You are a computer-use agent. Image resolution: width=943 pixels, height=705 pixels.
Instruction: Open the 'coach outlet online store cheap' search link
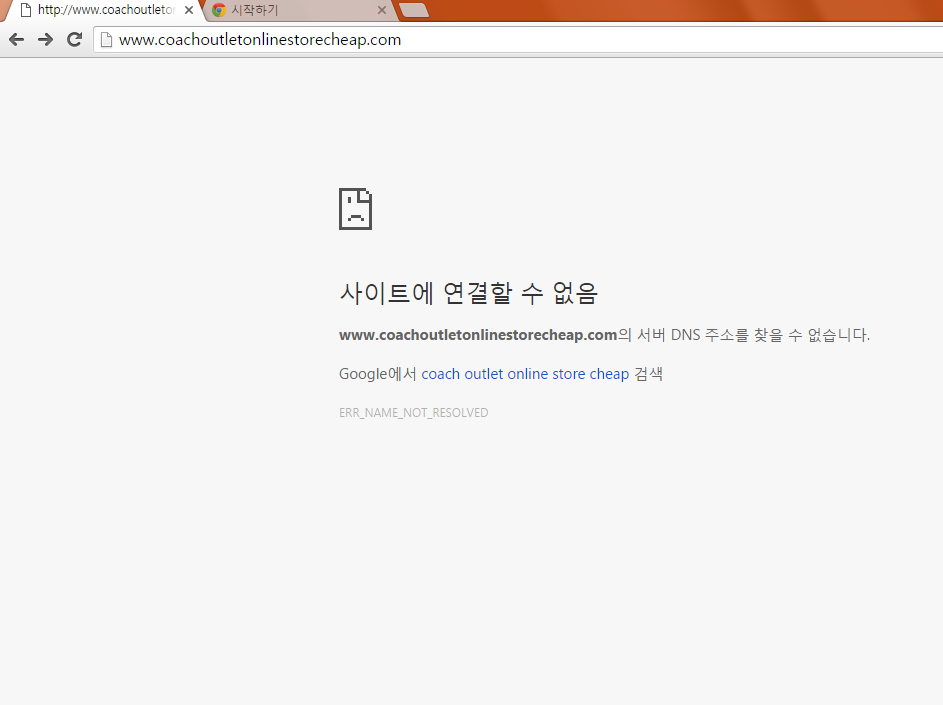(x=525, y=374)
